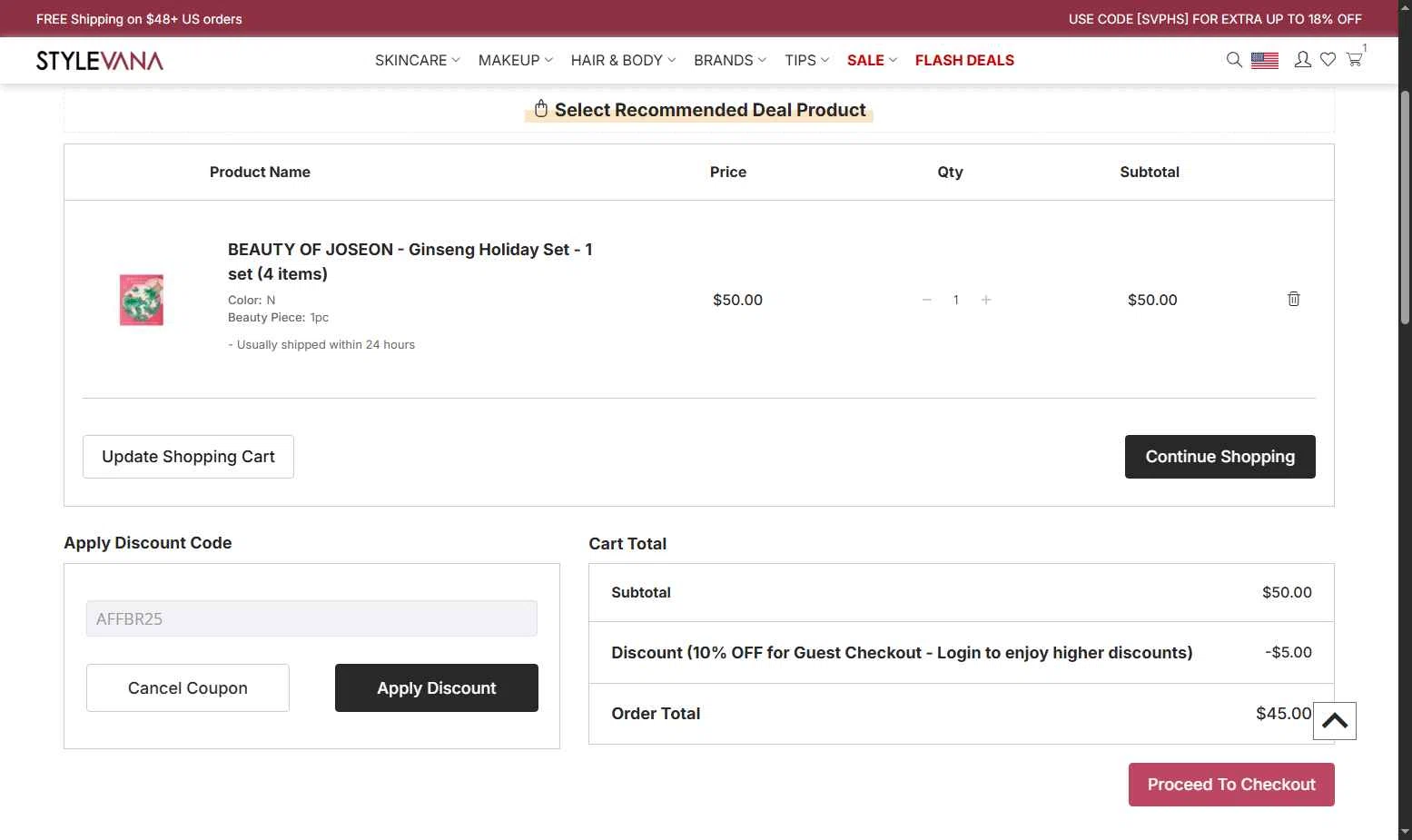Click the Product Name column header
Image resolution: width=1412 pixels, height=840 pixels.
point(260,172)
